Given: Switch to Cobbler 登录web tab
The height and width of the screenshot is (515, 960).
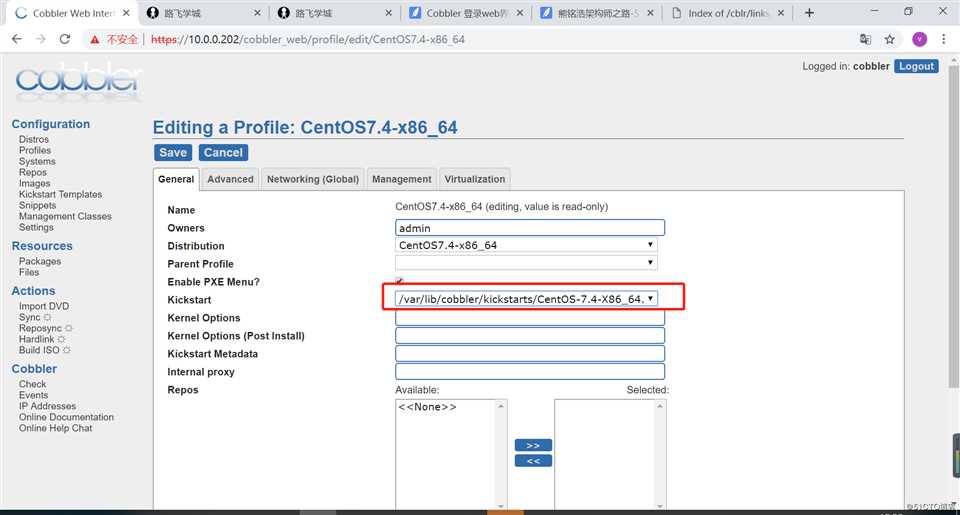Looking at the screenshot, I should pos(467,13).
